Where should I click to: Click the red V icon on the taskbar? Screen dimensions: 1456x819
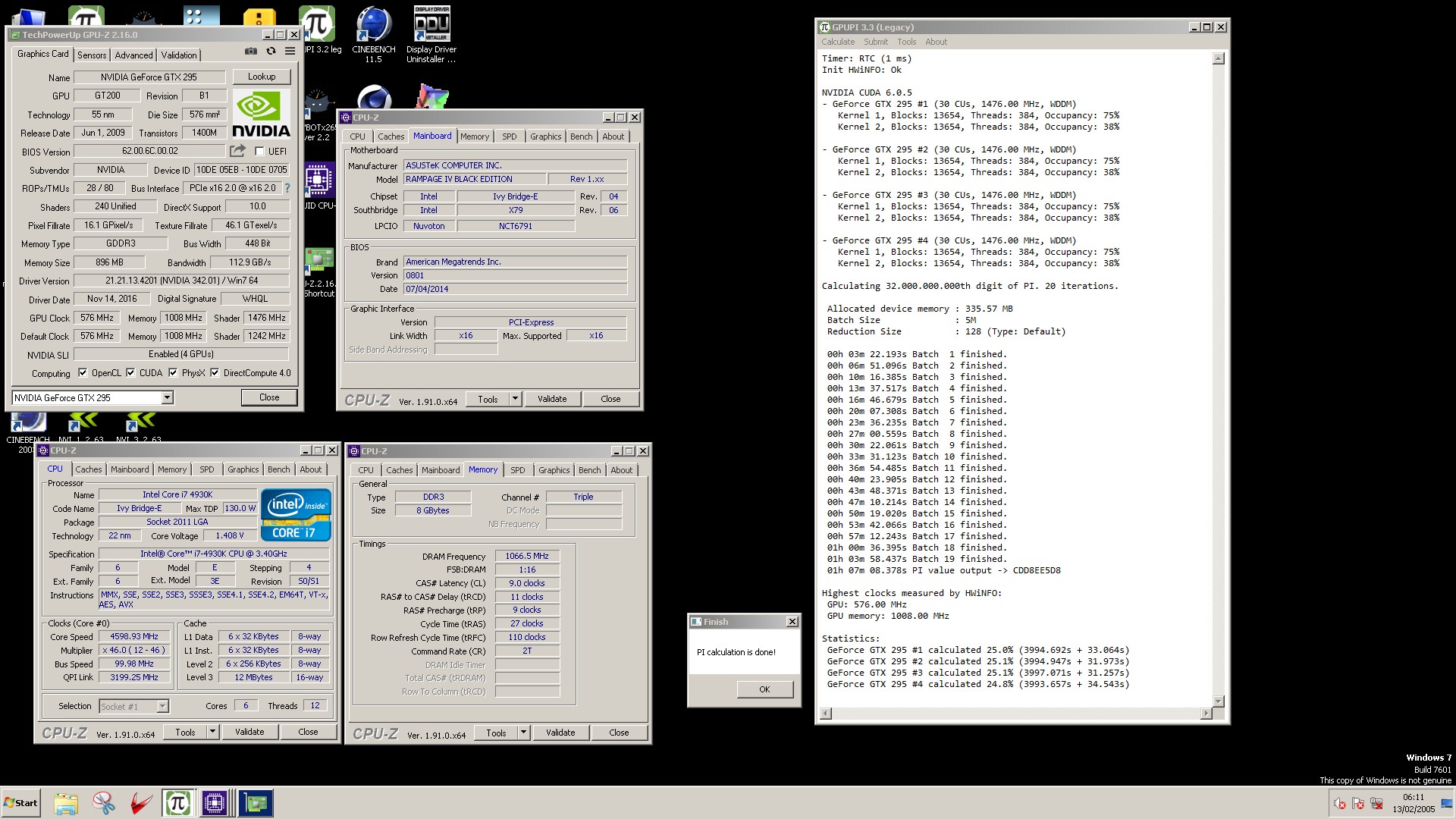pos(140,803)
